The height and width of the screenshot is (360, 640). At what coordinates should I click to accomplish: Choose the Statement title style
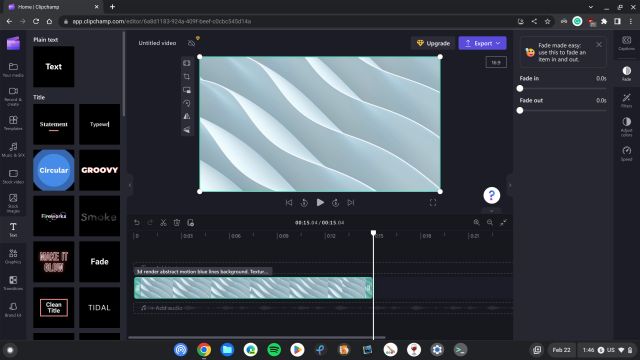(x=53, y=124)
